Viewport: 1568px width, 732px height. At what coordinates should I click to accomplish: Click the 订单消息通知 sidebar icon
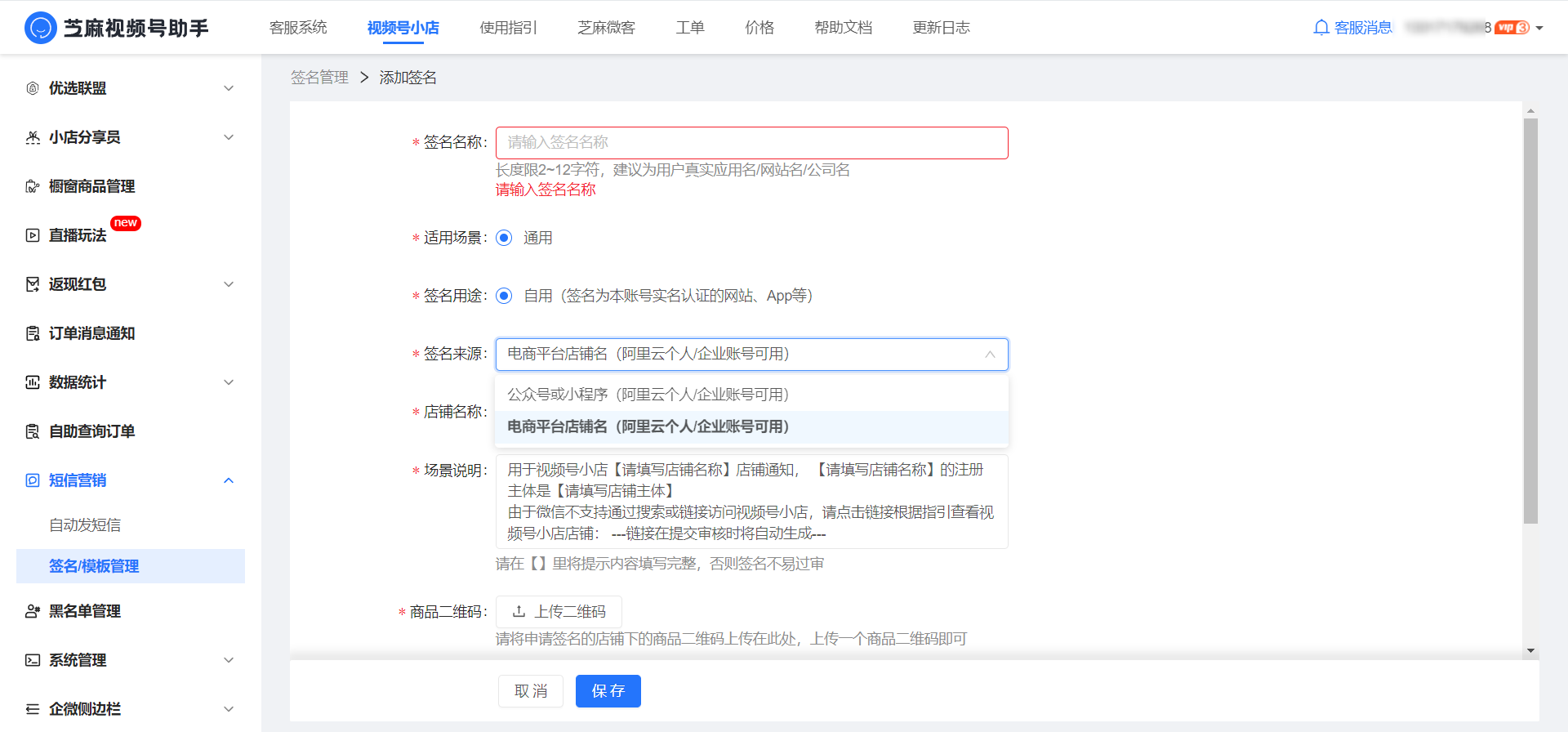pyautogui.click(x=33, y=333)
